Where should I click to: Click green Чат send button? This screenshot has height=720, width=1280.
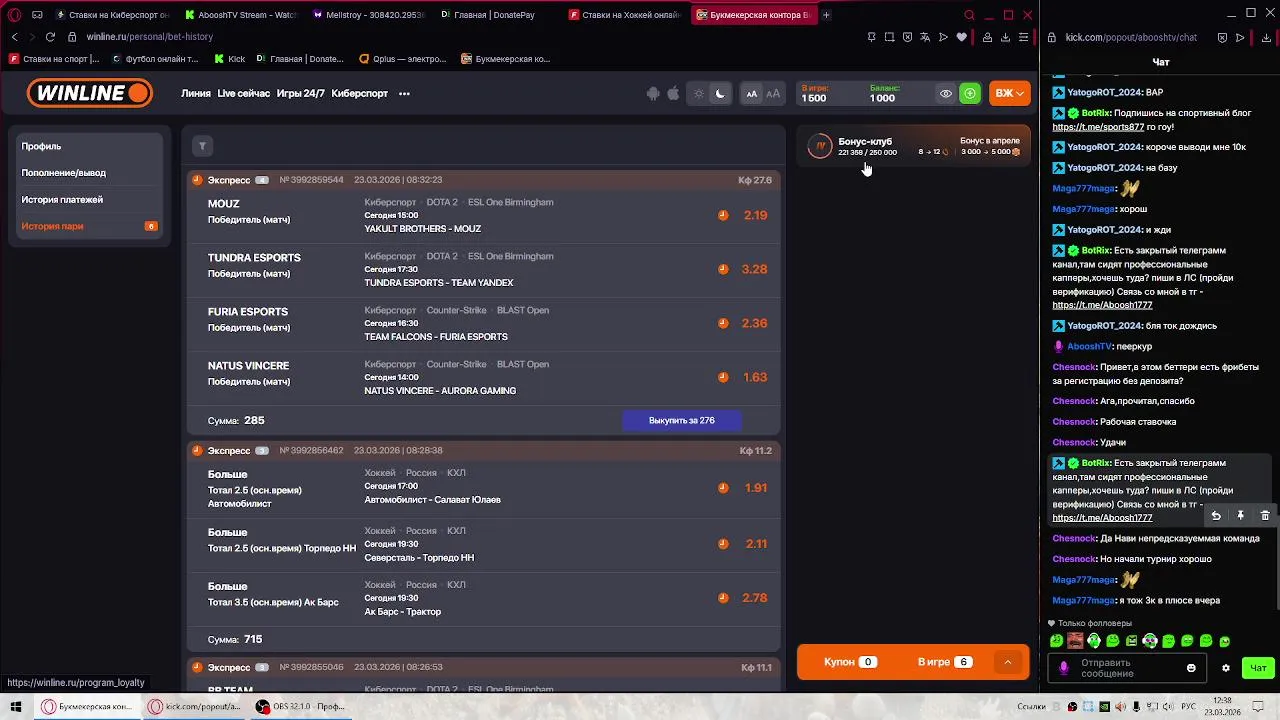coord(1258,668)
